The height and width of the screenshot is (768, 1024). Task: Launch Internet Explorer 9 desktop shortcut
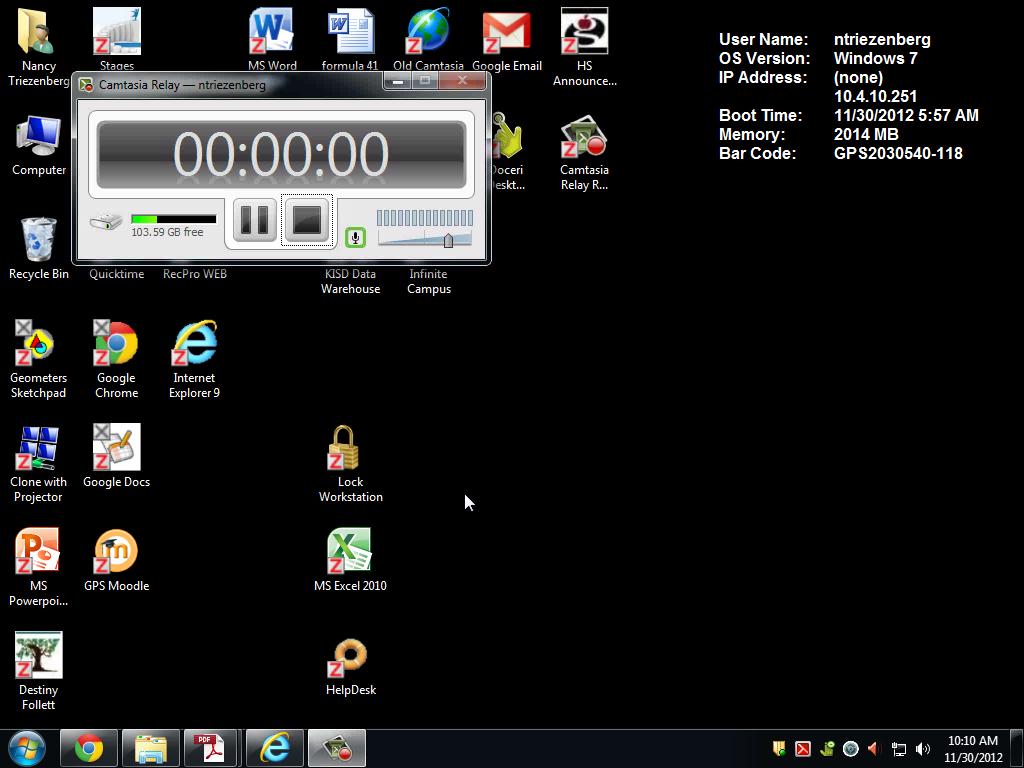pyautogui.click(x=195, y=359)
